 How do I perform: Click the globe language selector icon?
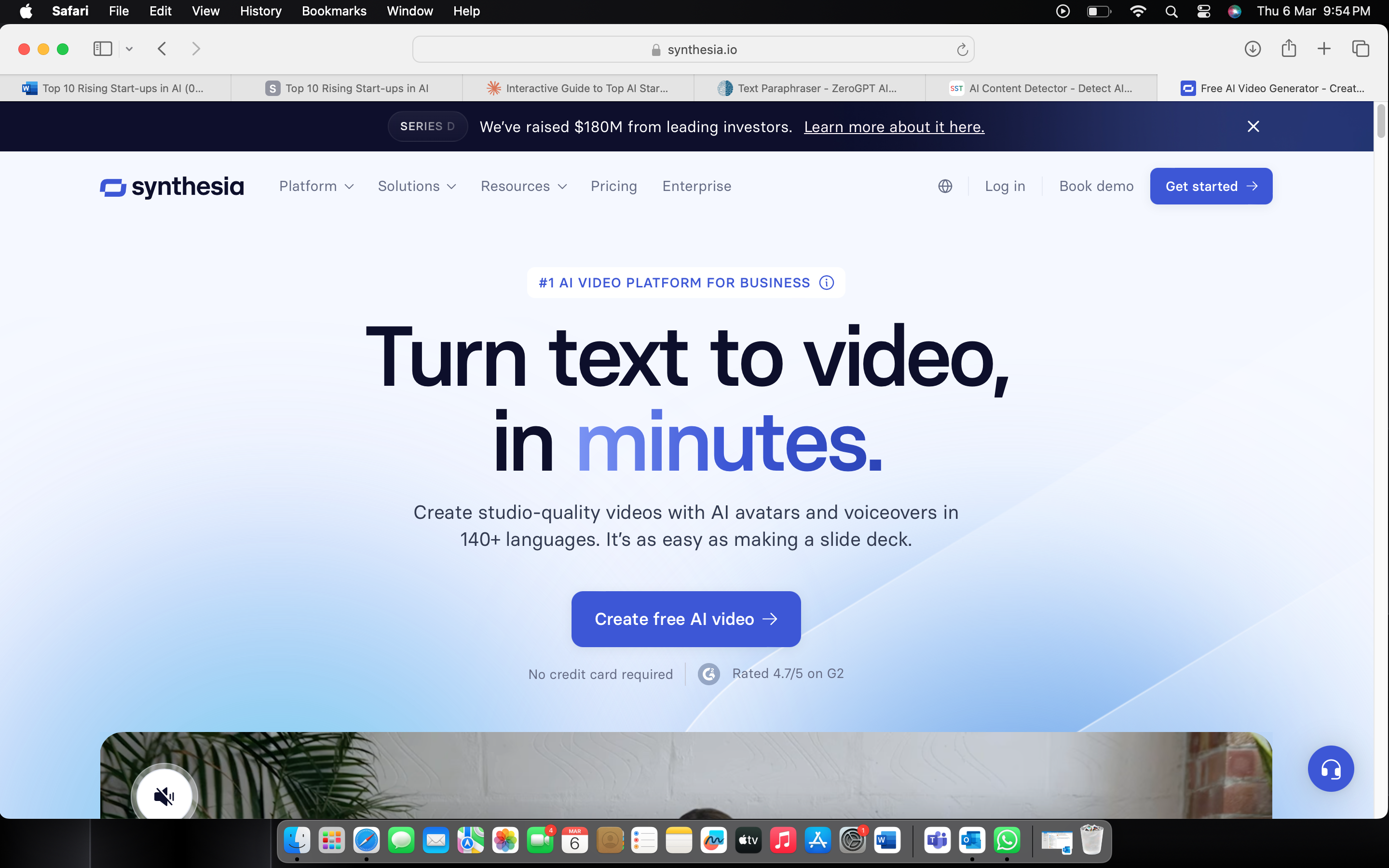click(945, 186)
